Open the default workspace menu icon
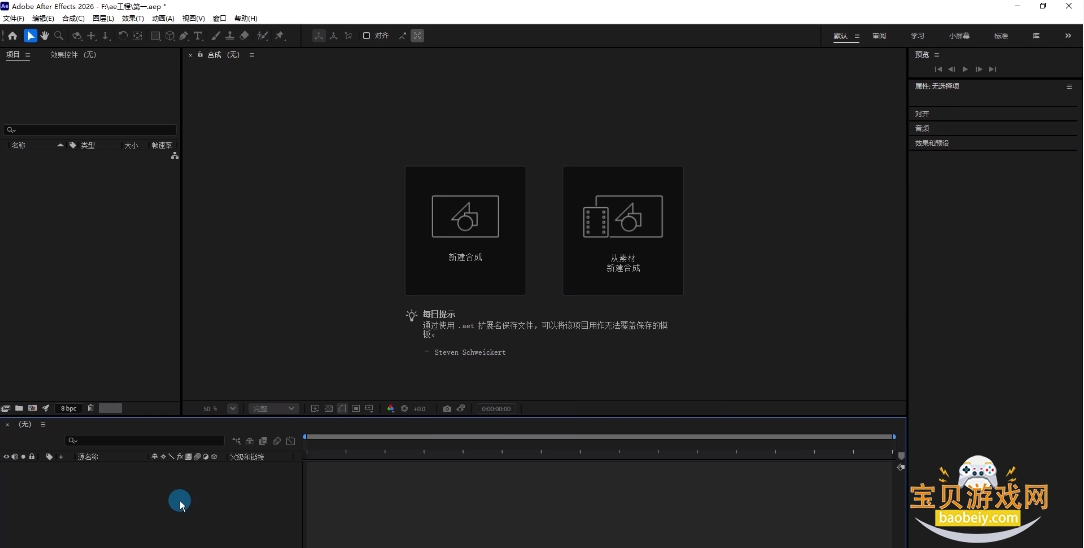The height and width of the screenshot is (548, 1084). click(857, 36)
